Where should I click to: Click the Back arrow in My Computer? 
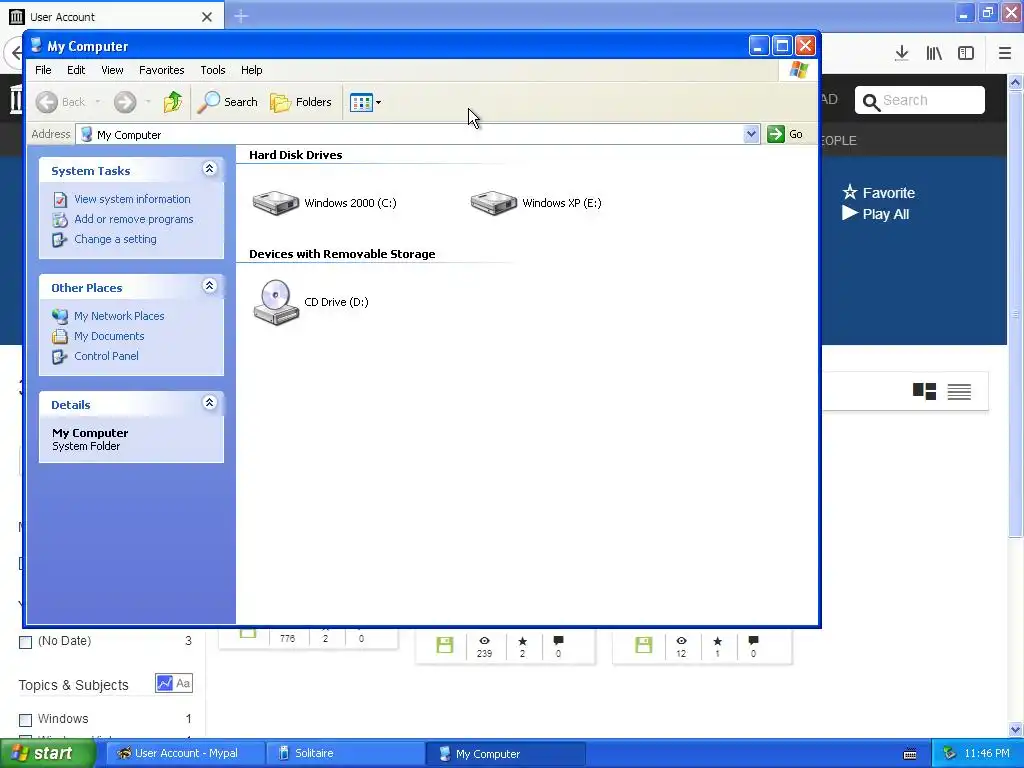coord(47,102)
